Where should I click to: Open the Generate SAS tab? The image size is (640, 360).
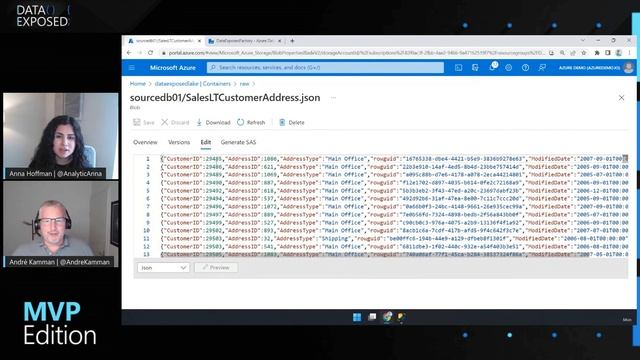click(238, 142)
